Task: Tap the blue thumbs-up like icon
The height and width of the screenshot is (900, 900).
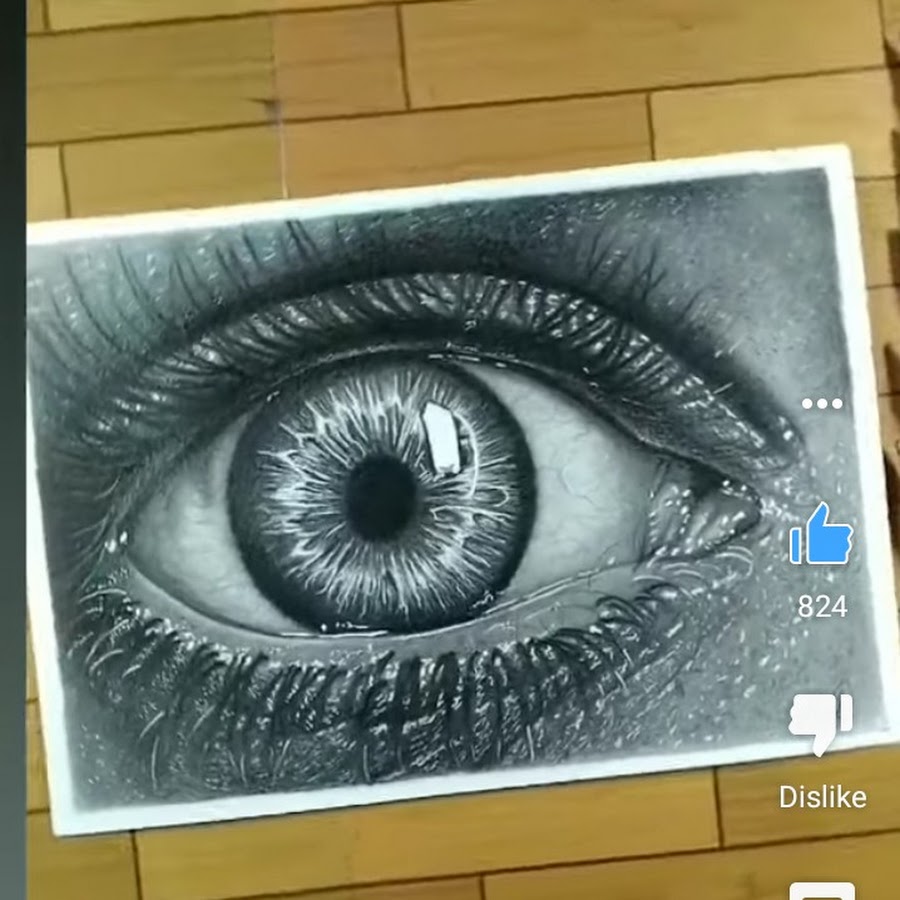Action: click(821, 533)
